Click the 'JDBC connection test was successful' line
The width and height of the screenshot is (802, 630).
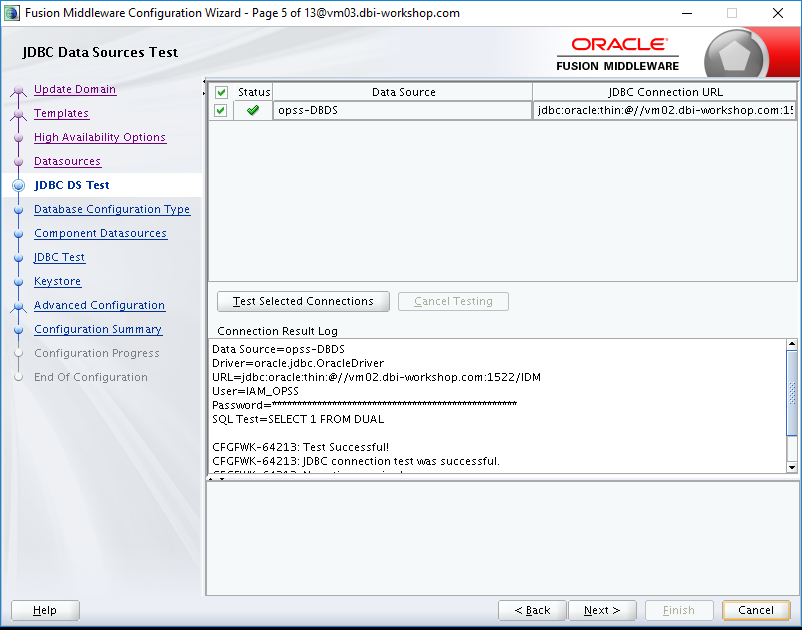[355, 461]
